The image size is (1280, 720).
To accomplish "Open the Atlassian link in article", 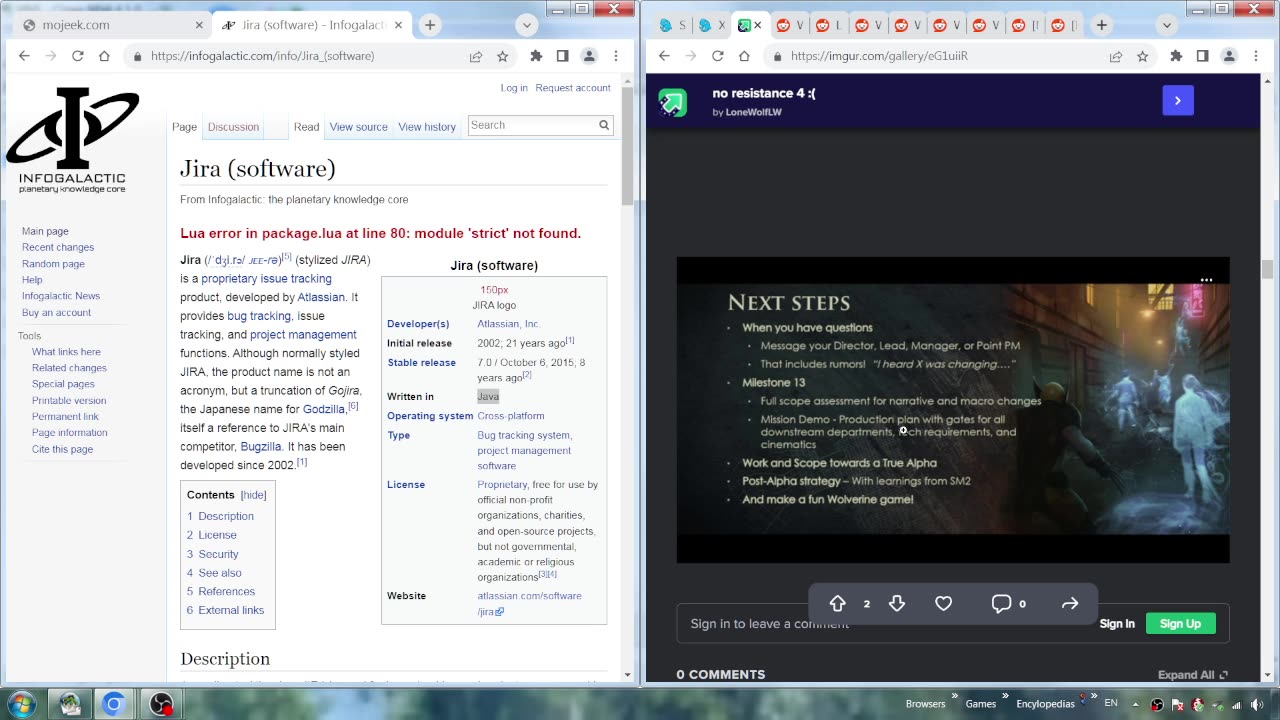I will 321,297.
